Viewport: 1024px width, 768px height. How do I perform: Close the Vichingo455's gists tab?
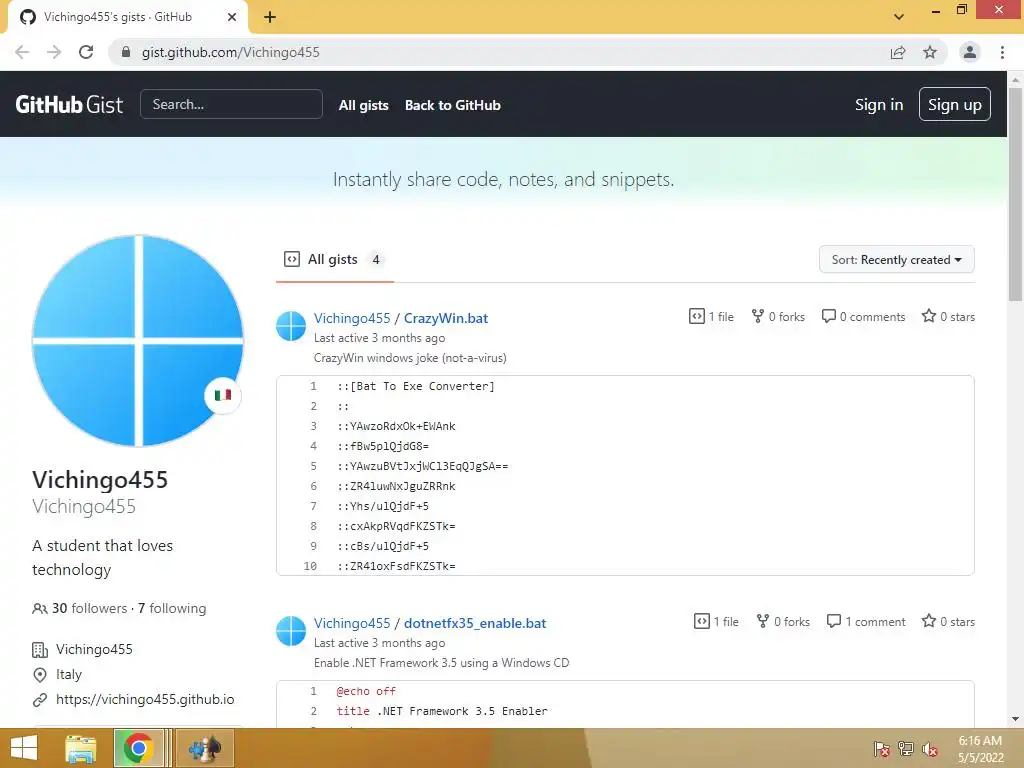pyautogui.click(x=232, y=17)
